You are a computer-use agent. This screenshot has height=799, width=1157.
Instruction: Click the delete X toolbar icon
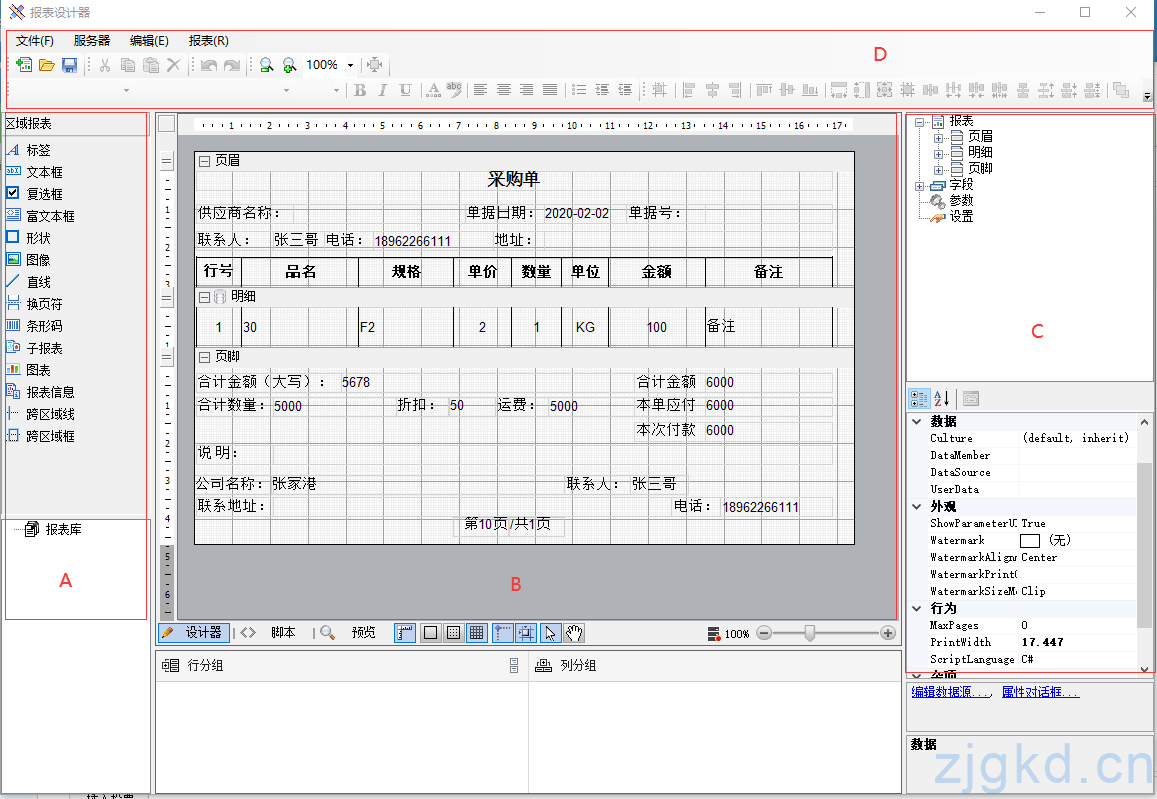coord(173,65)
